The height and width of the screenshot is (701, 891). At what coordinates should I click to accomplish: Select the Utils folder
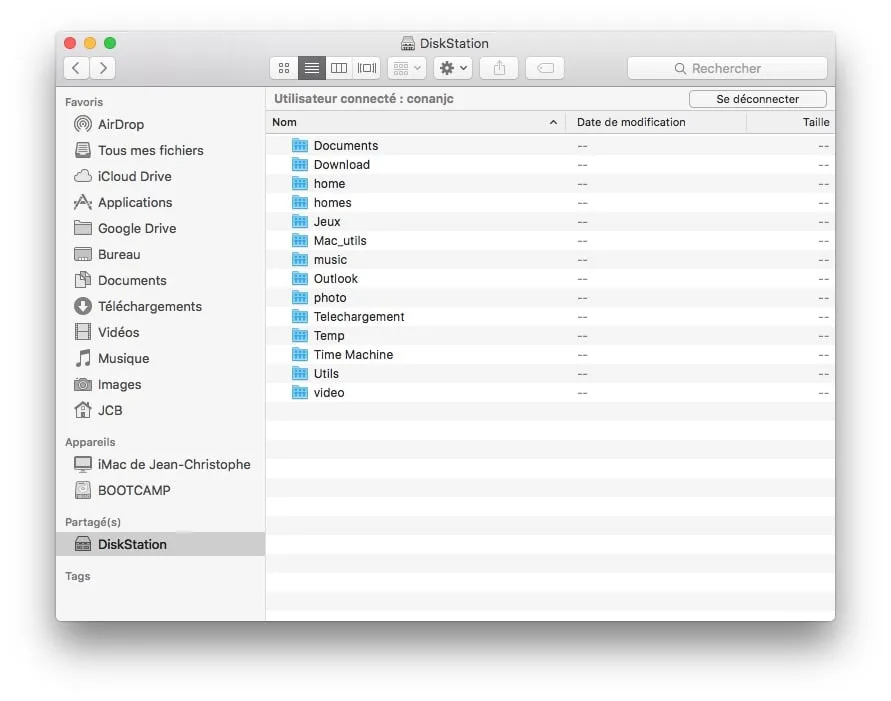click(x=550, y=374)
